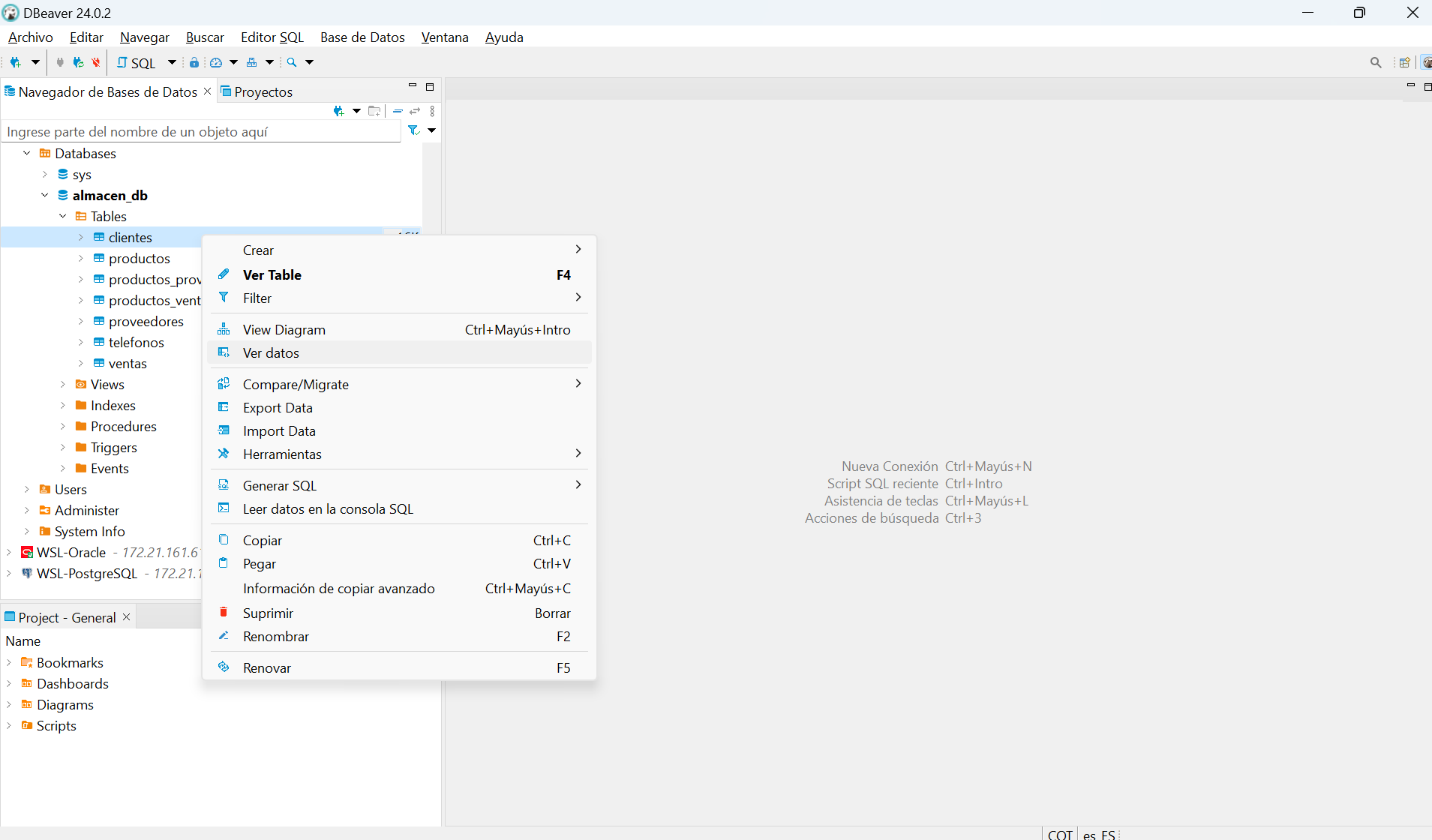Choose Ver datos from context menu

[x=399, y=352]
